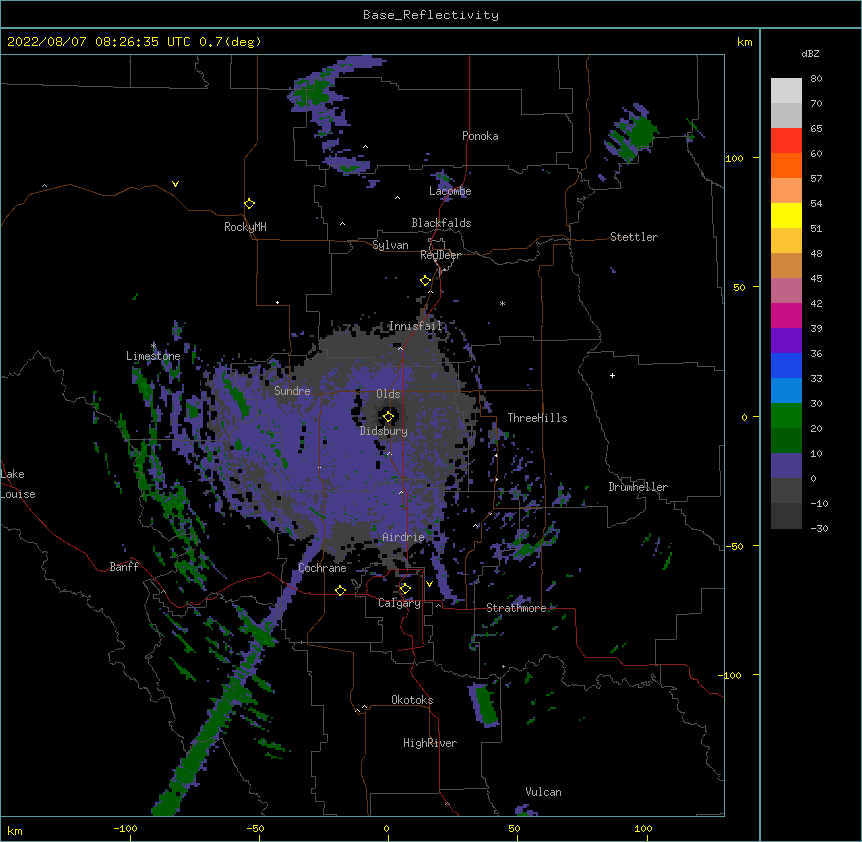Select the red 65-60 dBZ legend swatch

pos(786,140)
